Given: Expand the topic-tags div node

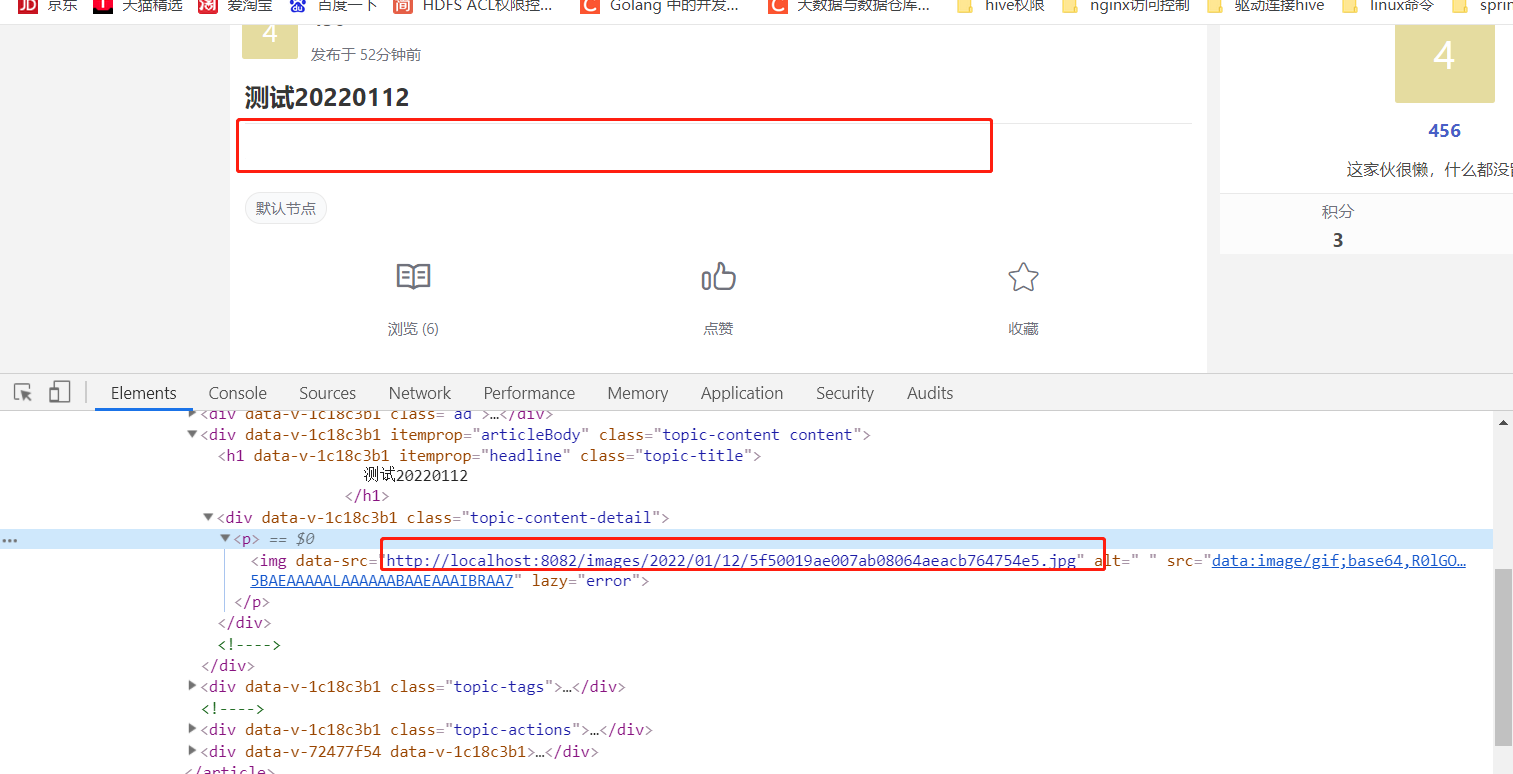Looking at the screenshot, I should point(193,686).
